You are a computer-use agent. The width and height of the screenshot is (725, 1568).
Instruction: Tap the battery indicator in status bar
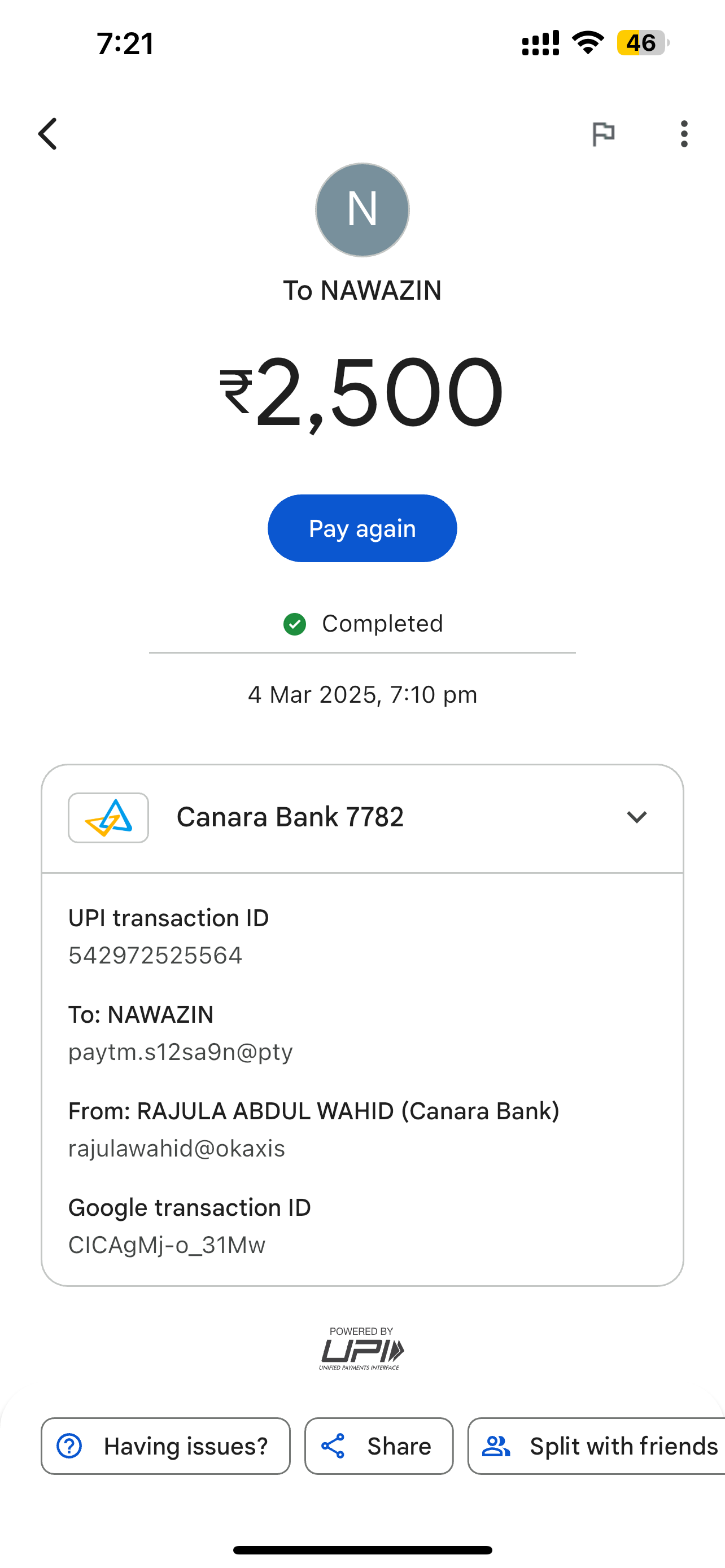641,43
